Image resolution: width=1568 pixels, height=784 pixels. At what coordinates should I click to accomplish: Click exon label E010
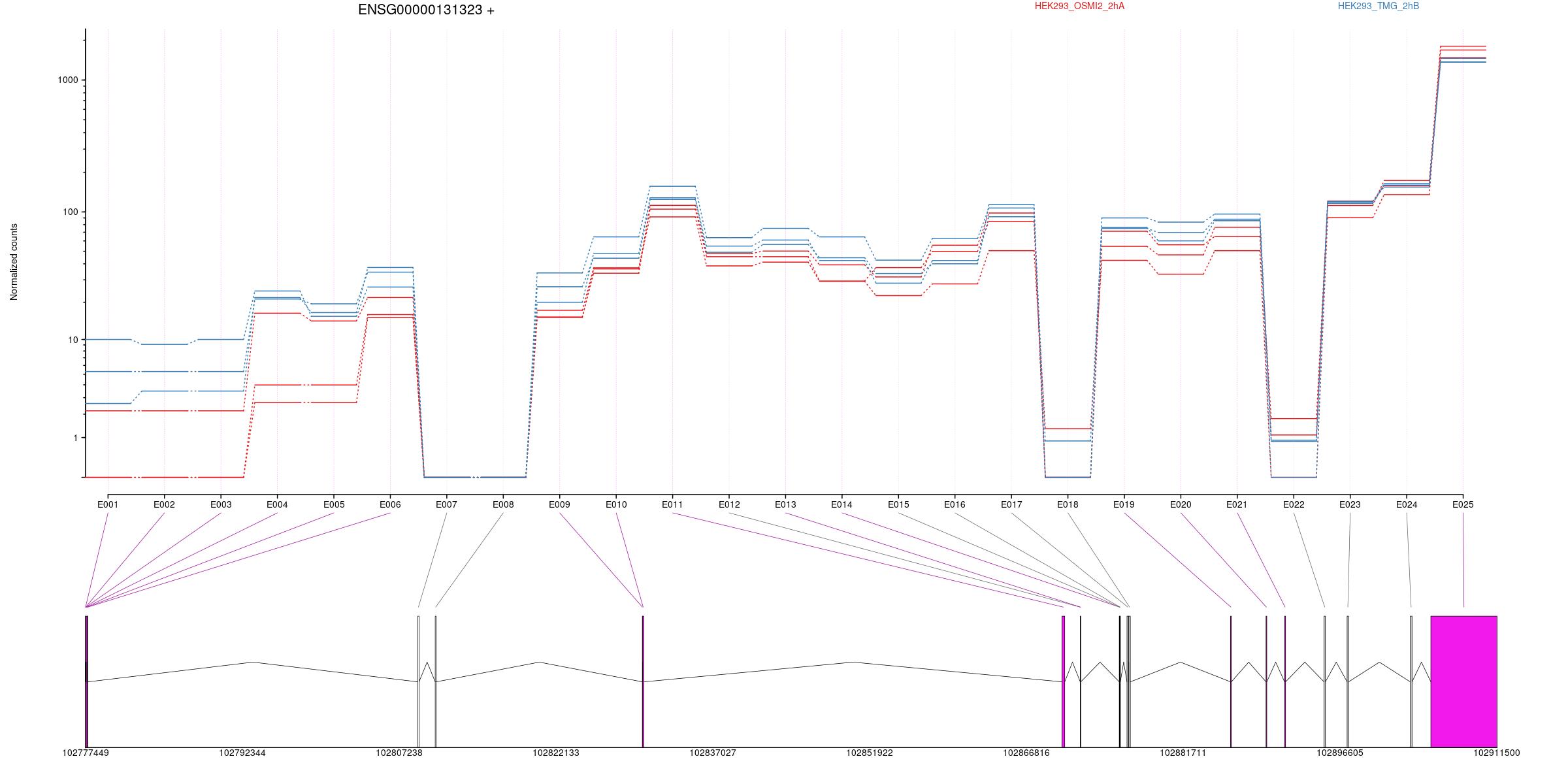point(616,504)
